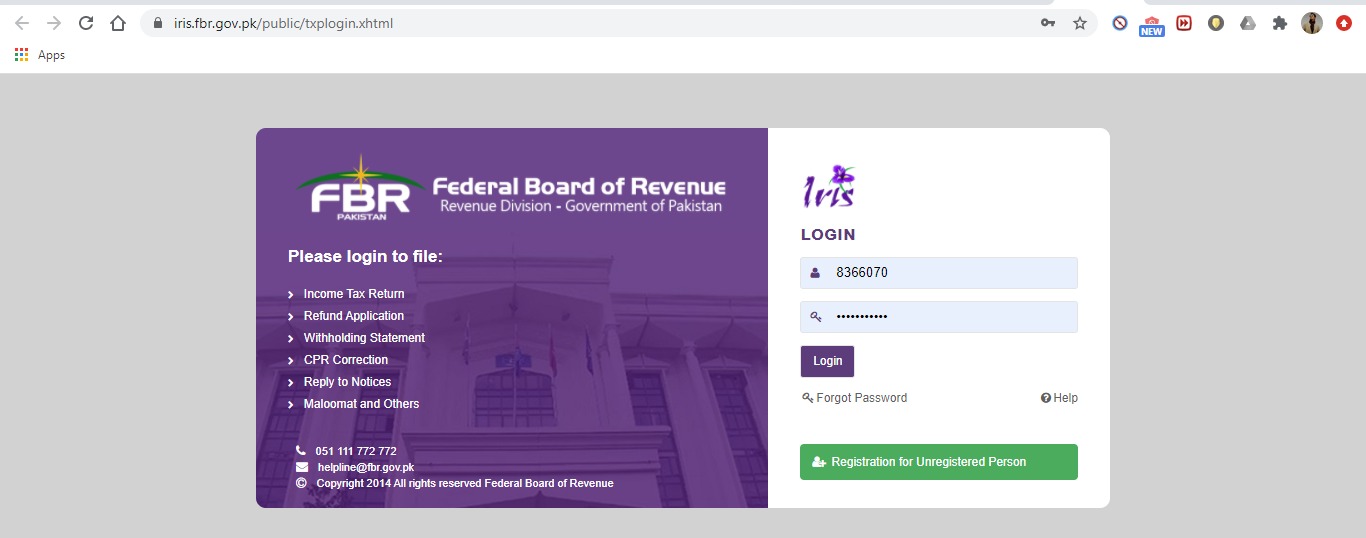
Task: Click the helpline number 051 111 772 772
Action: [356, 451]
